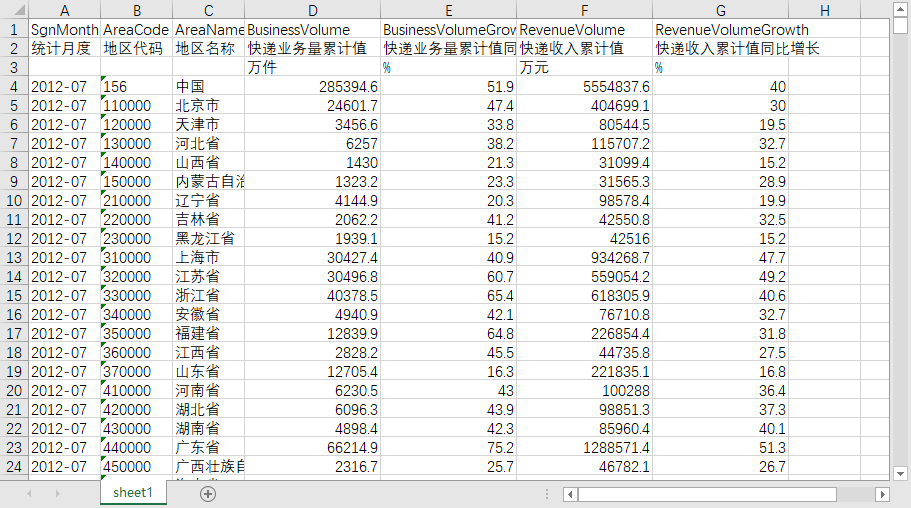Click revenue growth value 49.2
The image size is (911, 508).
[x=720, y=277]
